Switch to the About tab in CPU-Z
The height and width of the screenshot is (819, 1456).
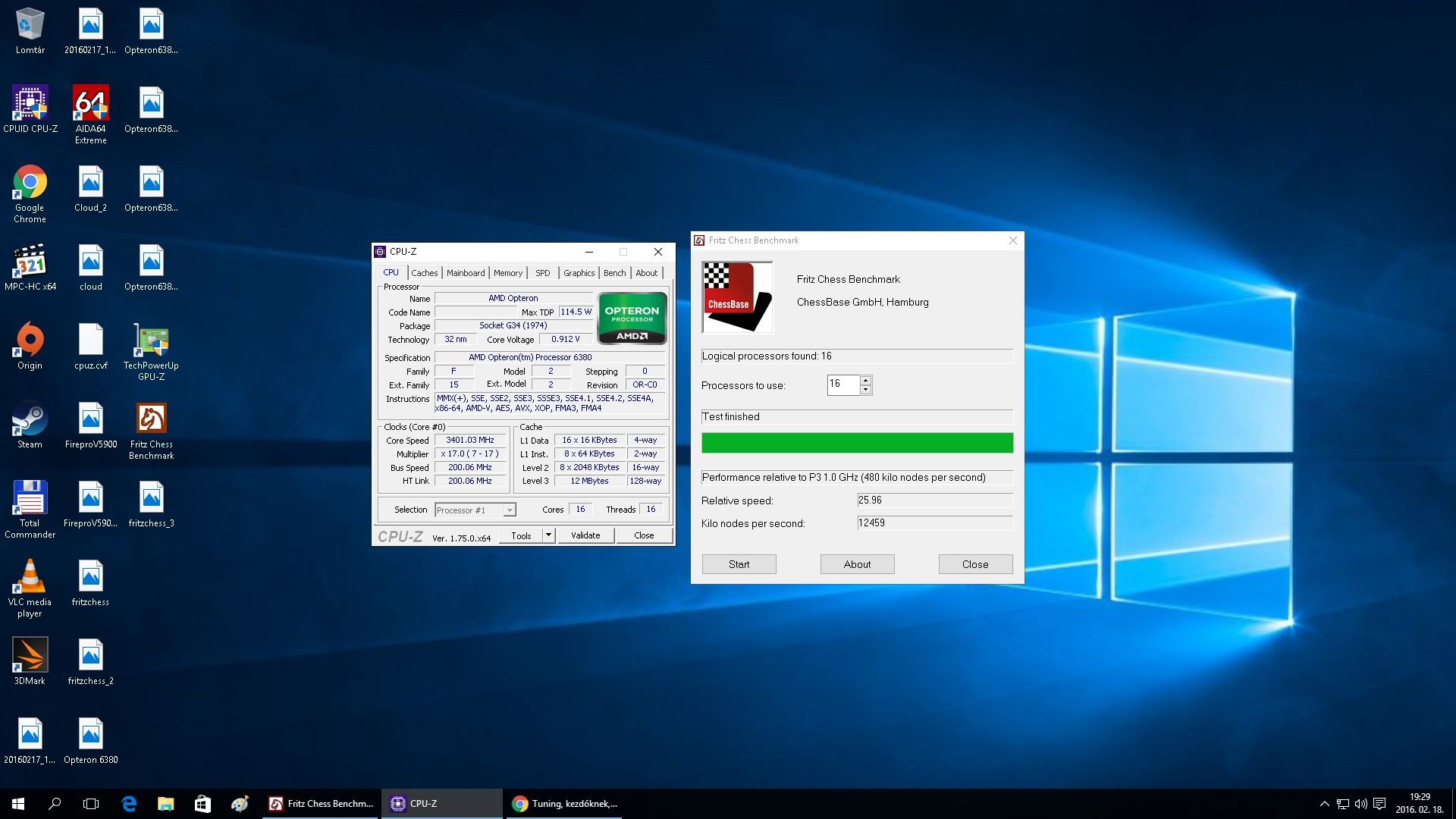click(647, 273)
